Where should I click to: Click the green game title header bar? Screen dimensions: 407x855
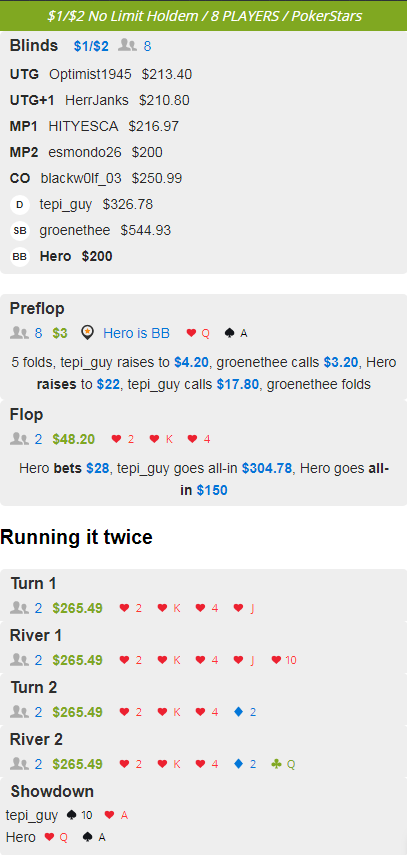pyautogui.click(x=204, y=15)
